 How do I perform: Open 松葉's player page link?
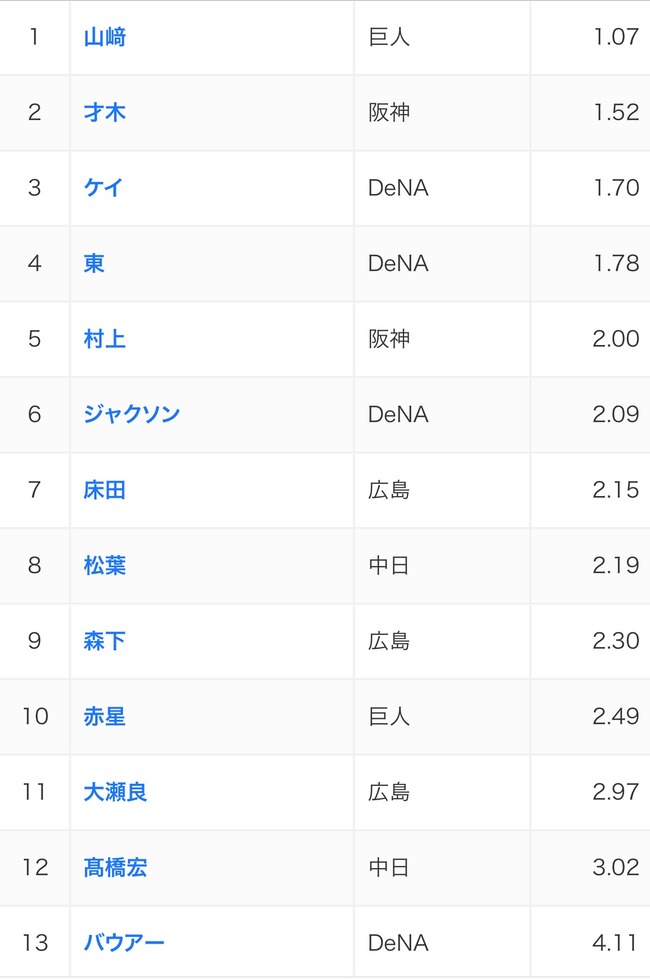pyautogui.click(x=106, y=565)
